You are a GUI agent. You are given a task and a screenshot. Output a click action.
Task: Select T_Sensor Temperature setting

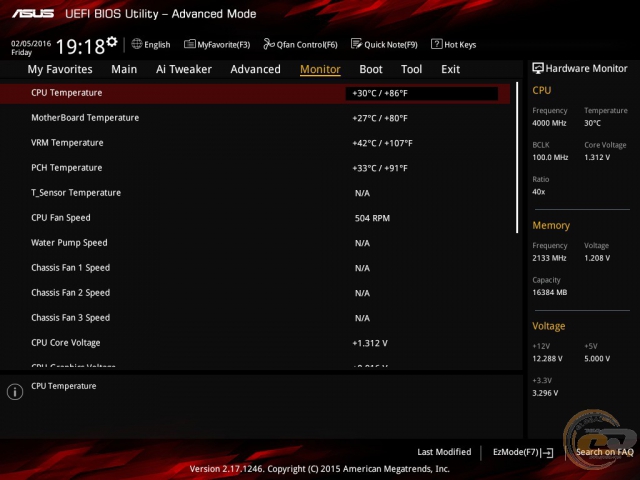[255, 193]
